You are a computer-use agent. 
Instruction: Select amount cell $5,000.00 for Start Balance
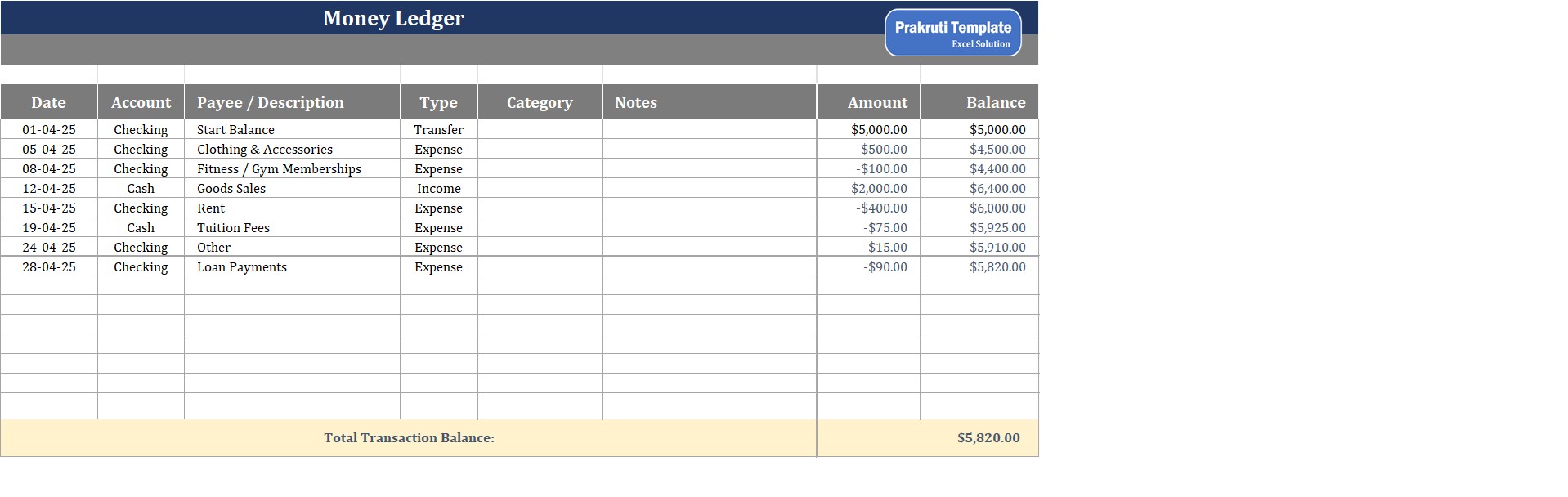(x=868, y=129)
